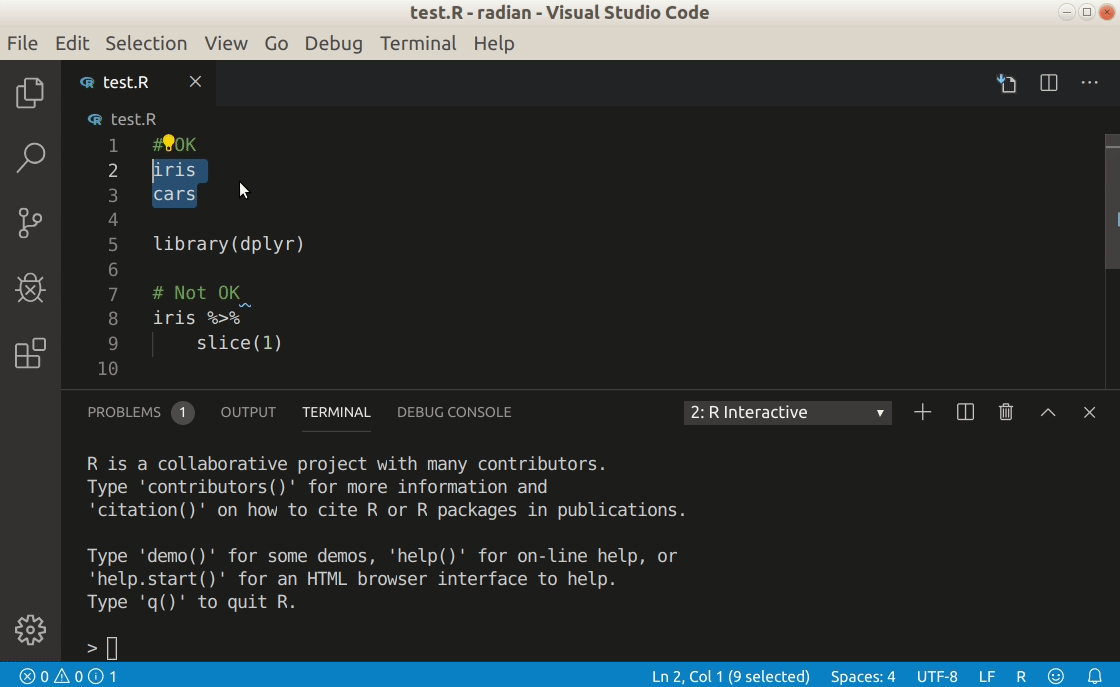Open terminal selector '2: R Interactive' dropdown
This screenshot has height=687, width=1120.
787,413
